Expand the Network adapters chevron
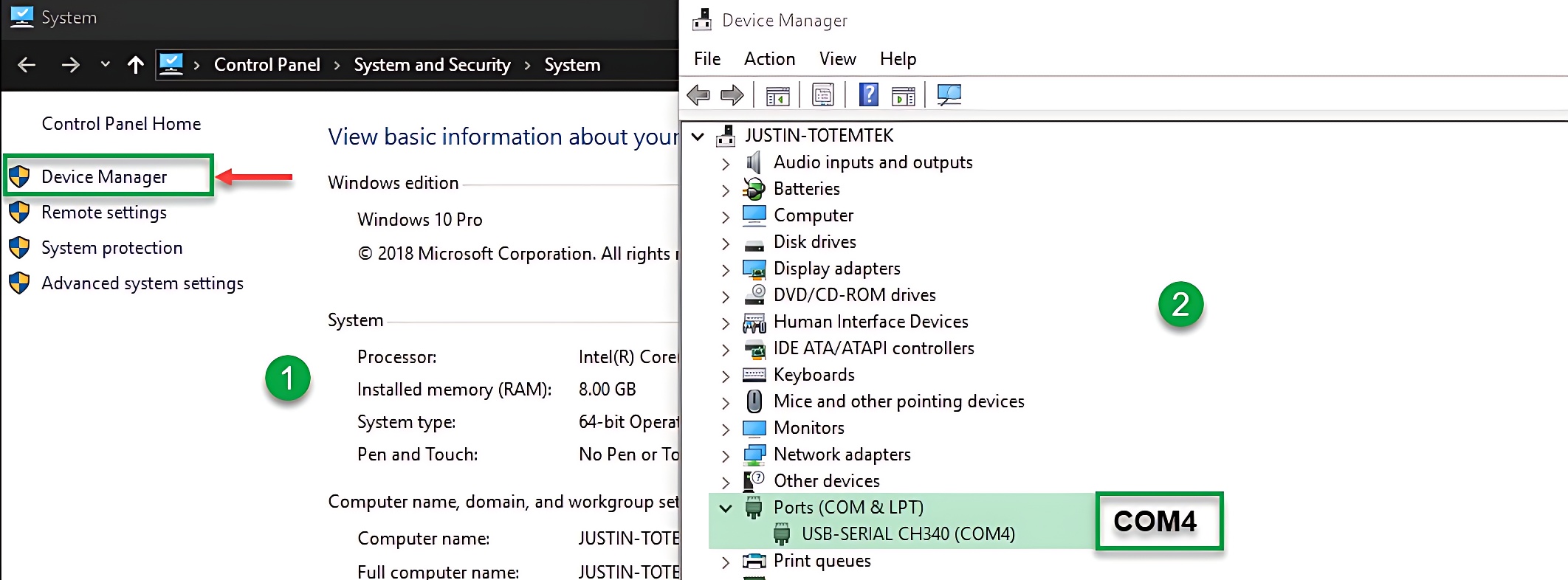The image size is (1568, 580). 726,456
